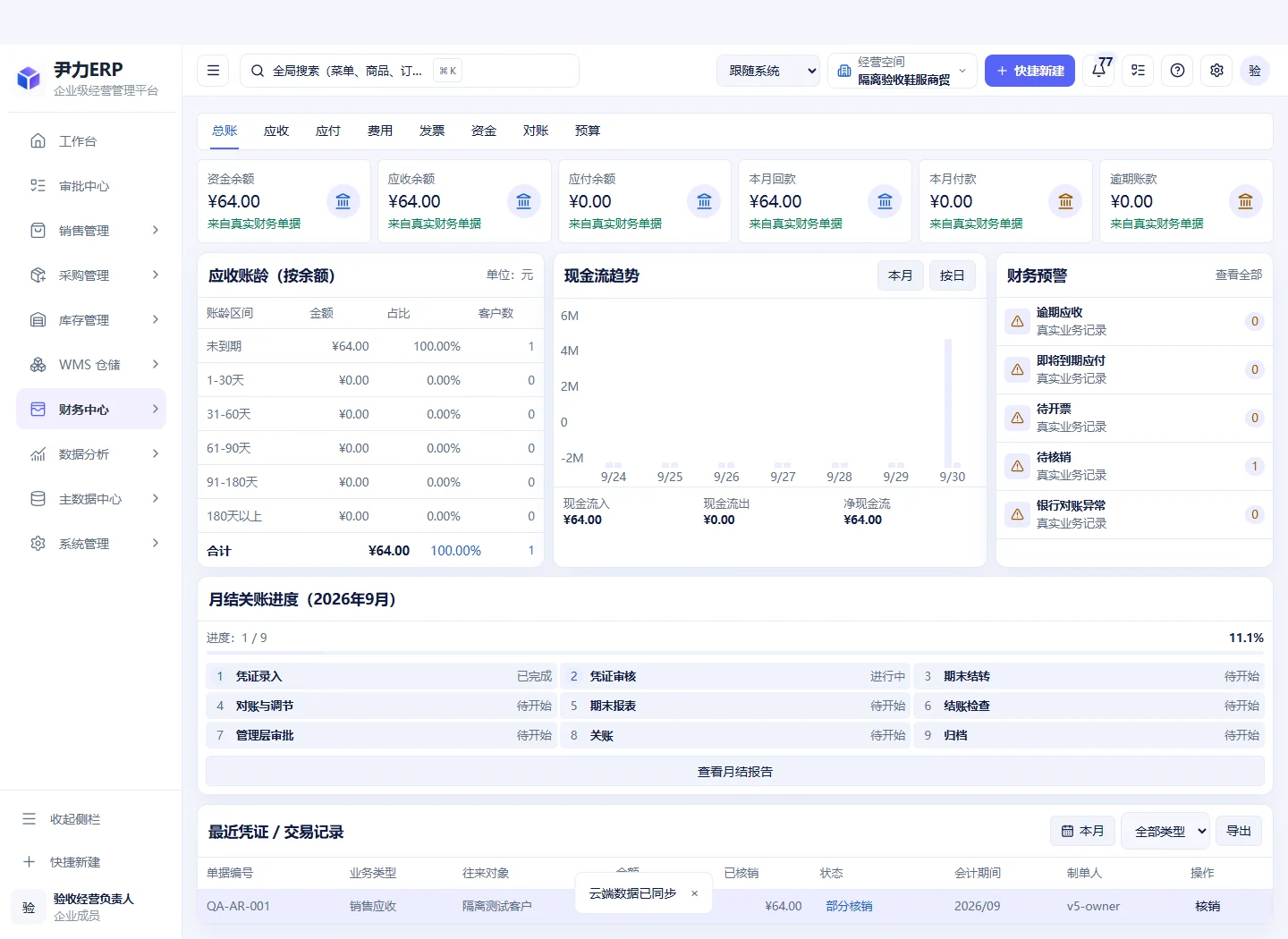Viewport: 1288px width, 939px height.
Task: Click warning icon beside 银行对账异常
Action: click(1017, 514)
